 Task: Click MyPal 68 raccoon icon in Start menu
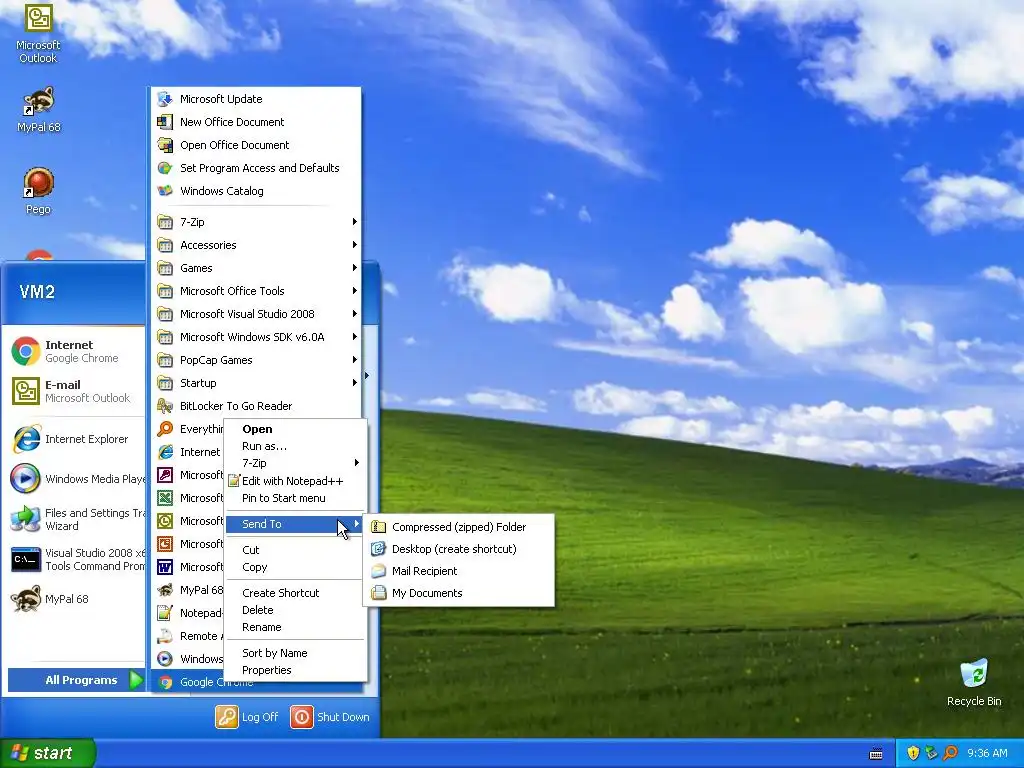[25, 599]
